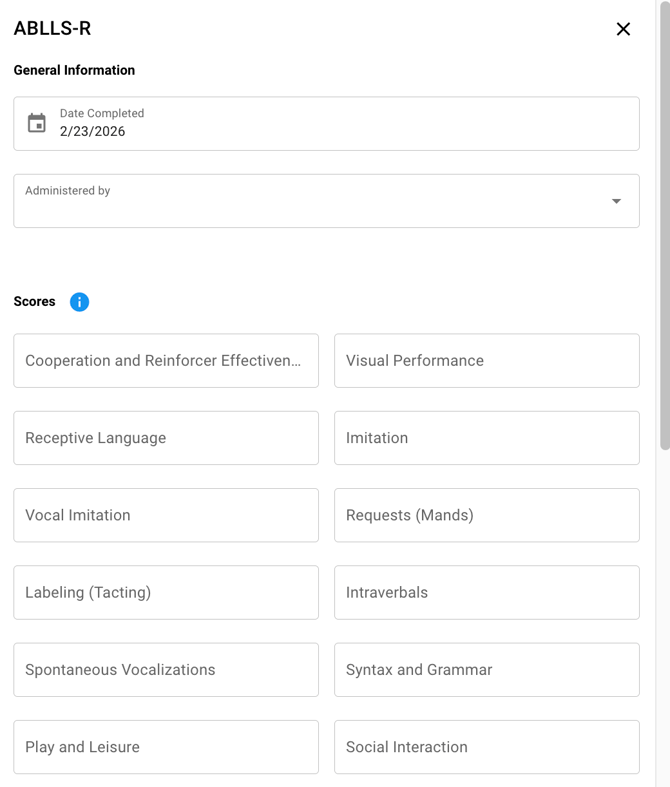Click the Visual Performance score field

pyautogui.click(x=486, y=361)
